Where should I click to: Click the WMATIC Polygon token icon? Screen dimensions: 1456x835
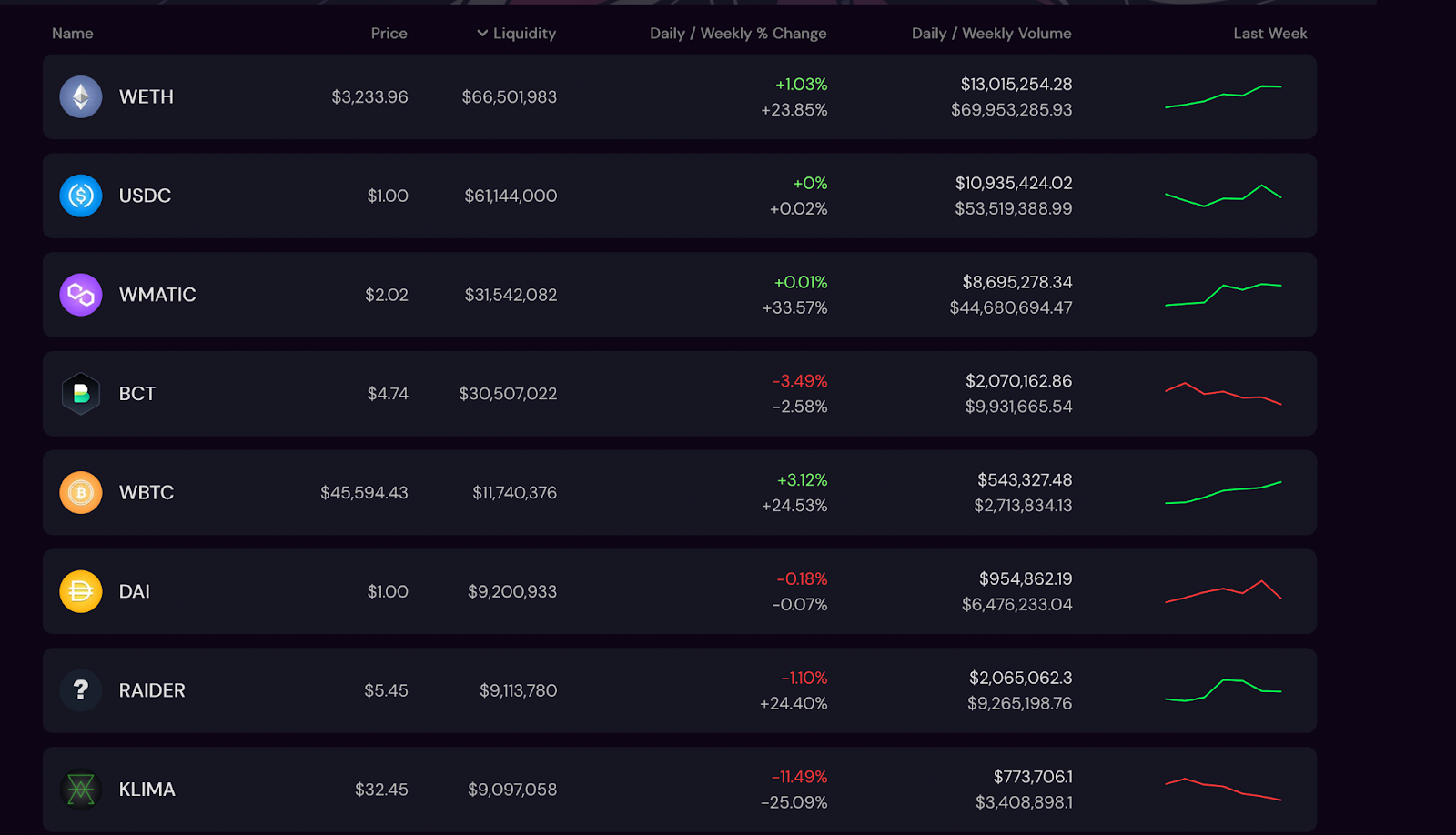pos(81,295)
